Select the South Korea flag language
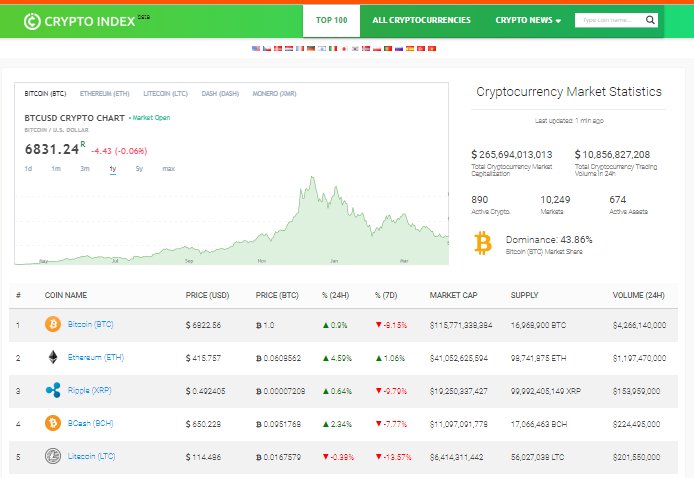694x478 pixels. click(x=355, y=48)
